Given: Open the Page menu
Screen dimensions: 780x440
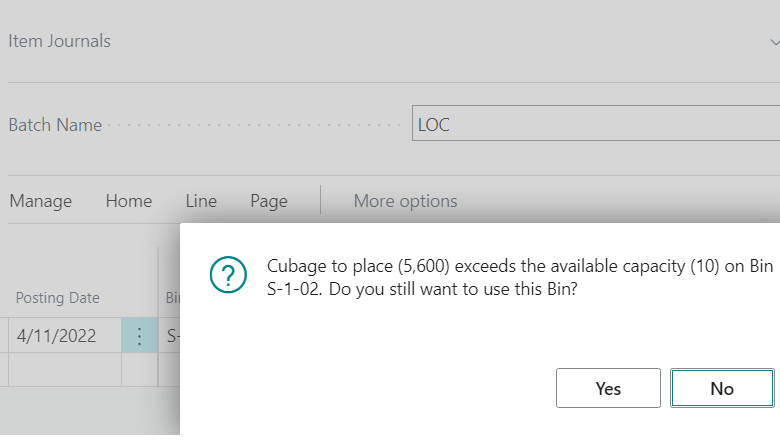Looking at the screenshot, I should 269,201.
